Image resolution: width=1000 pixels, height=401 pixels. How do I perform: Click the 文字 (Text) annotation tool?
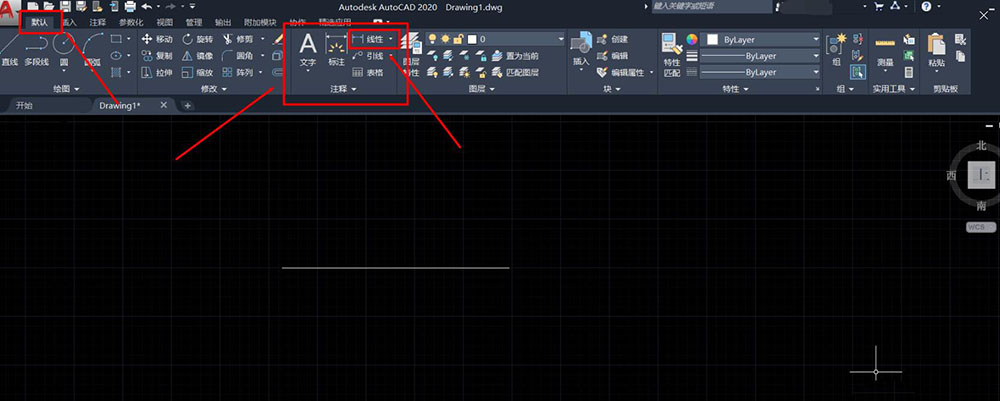(x=308, y=48)
